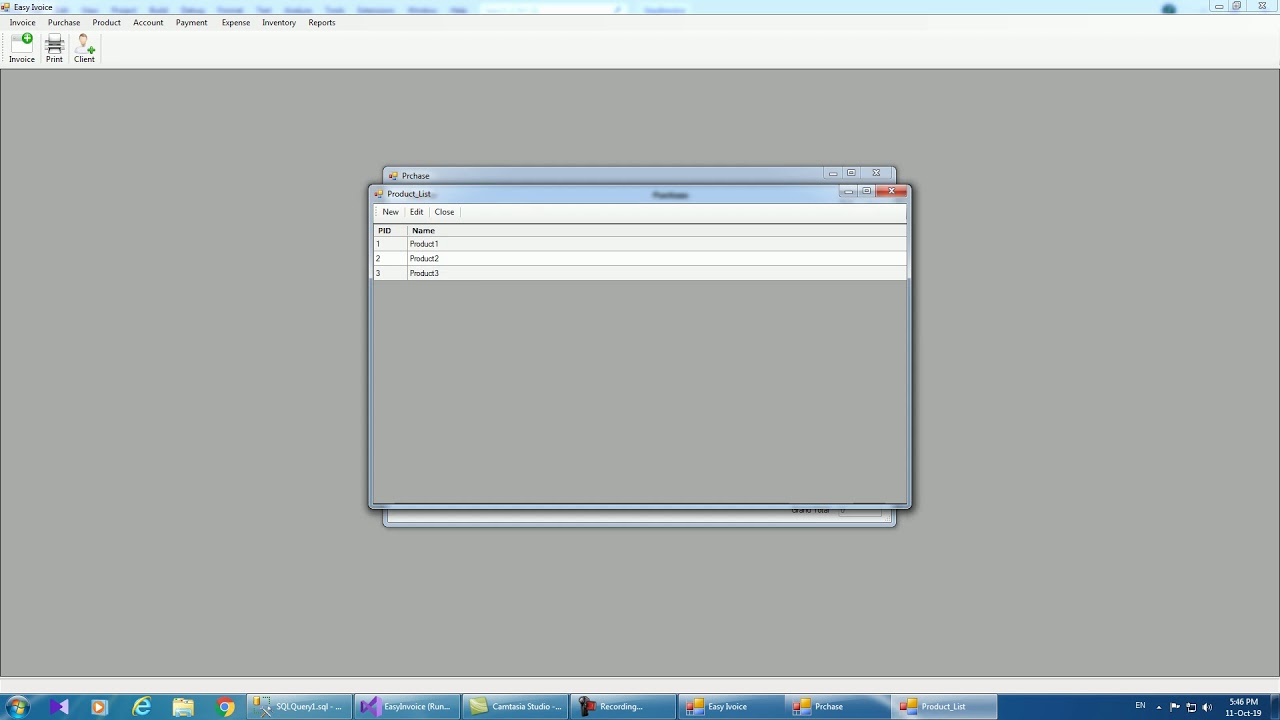Open the Invoice menu
1280x720 pixels.
point(22,22)
